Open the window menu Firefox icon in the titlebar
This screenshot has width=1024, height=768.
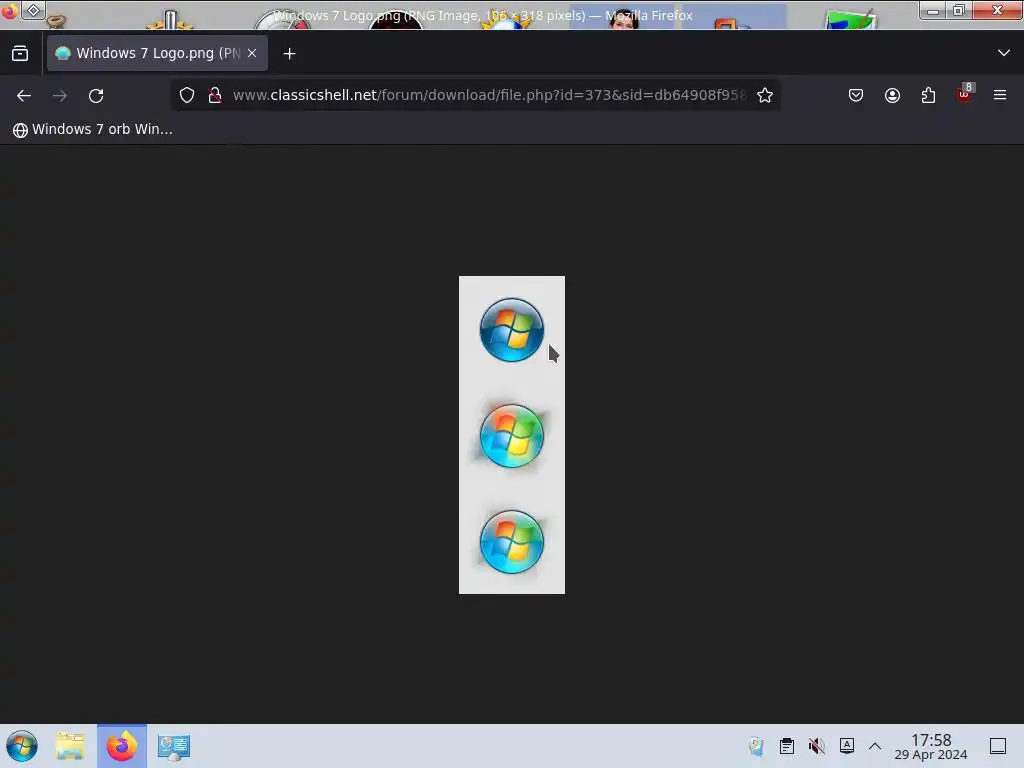click(10, 10)
